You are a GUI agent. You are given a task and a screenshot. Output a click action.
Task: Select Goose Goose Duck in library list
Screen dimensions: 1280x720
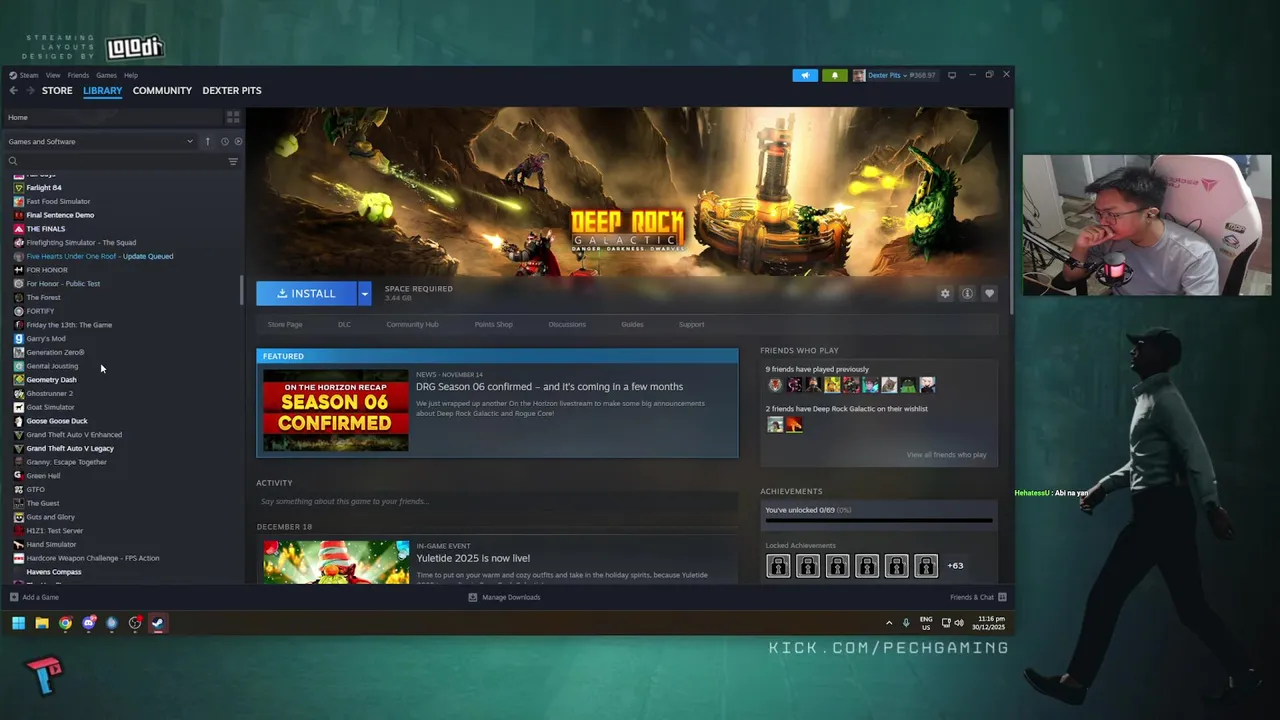point(57,421)
